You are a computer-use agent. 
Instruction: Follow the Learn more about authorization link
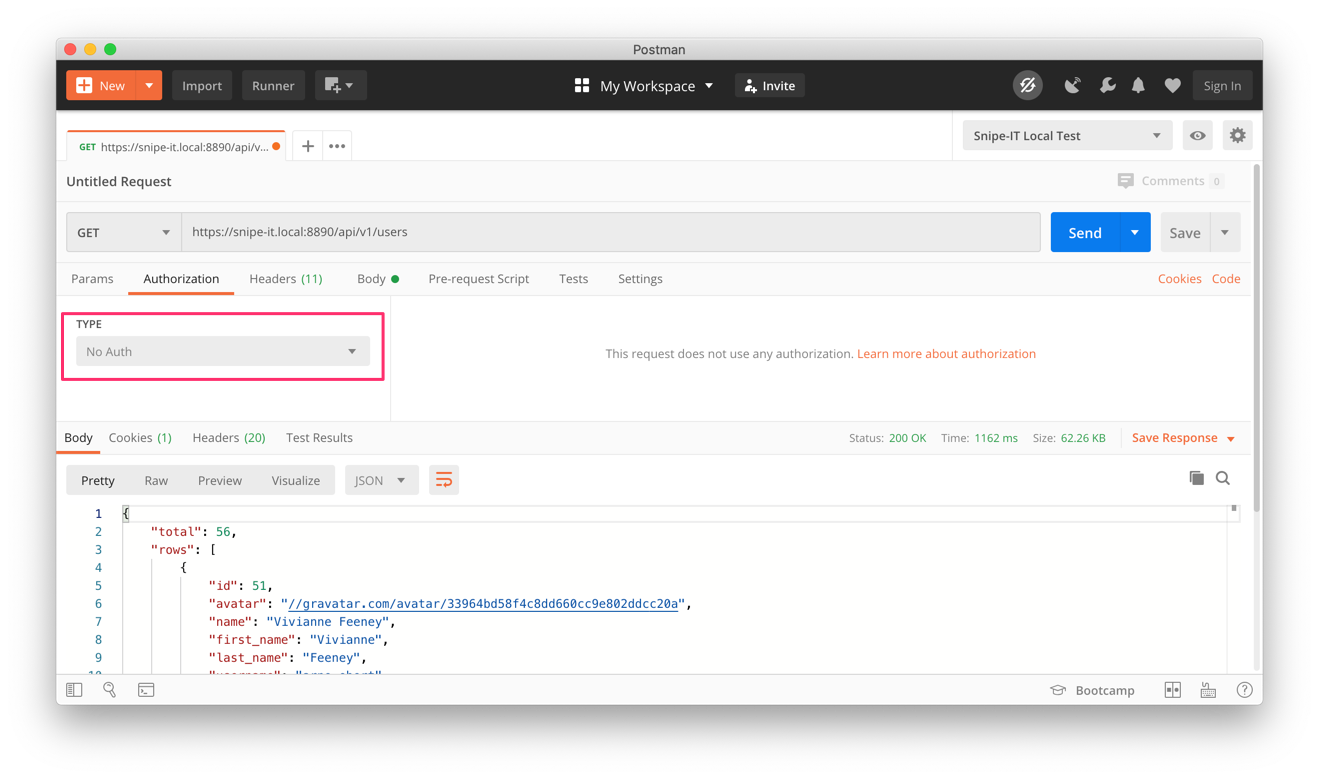[946, 354]
